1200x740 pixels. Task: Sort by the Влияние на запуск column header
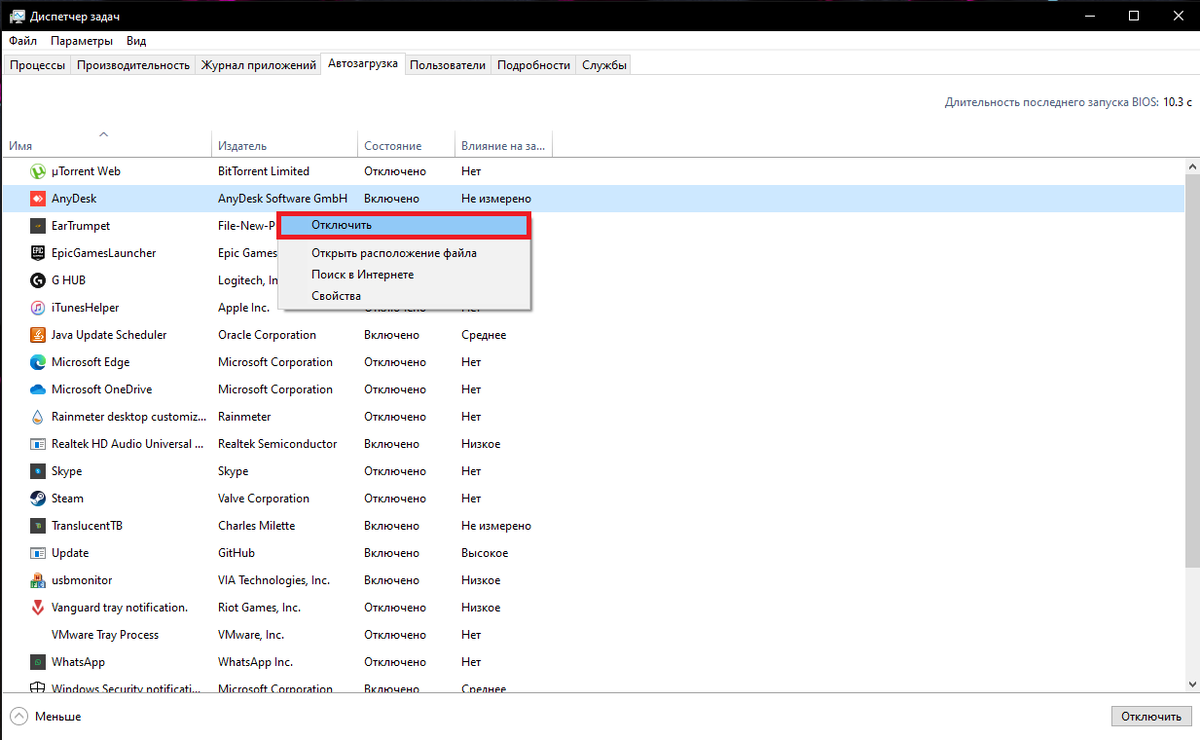pyautogui.click(x=503, y=145)
